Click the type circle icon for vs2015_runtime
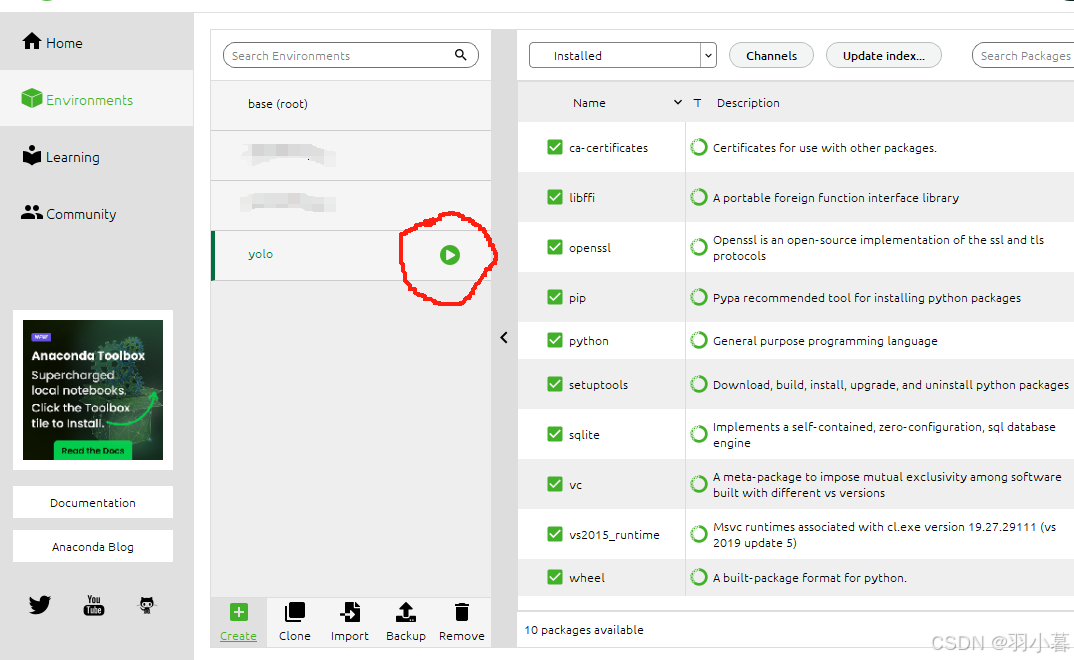The image size is (1074, 660). point(699,534)
